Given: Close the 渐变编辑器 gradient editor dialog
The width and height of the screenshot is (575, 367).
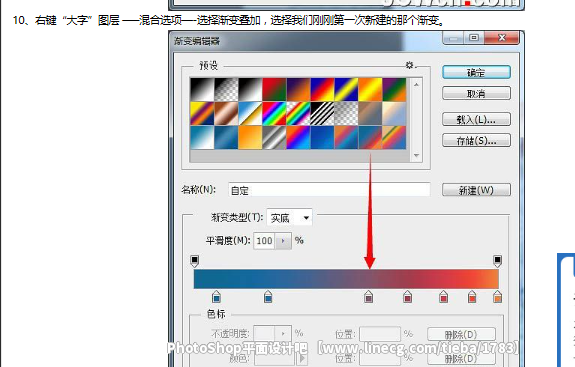Looking at the screenshot, I should click(502, 38).
